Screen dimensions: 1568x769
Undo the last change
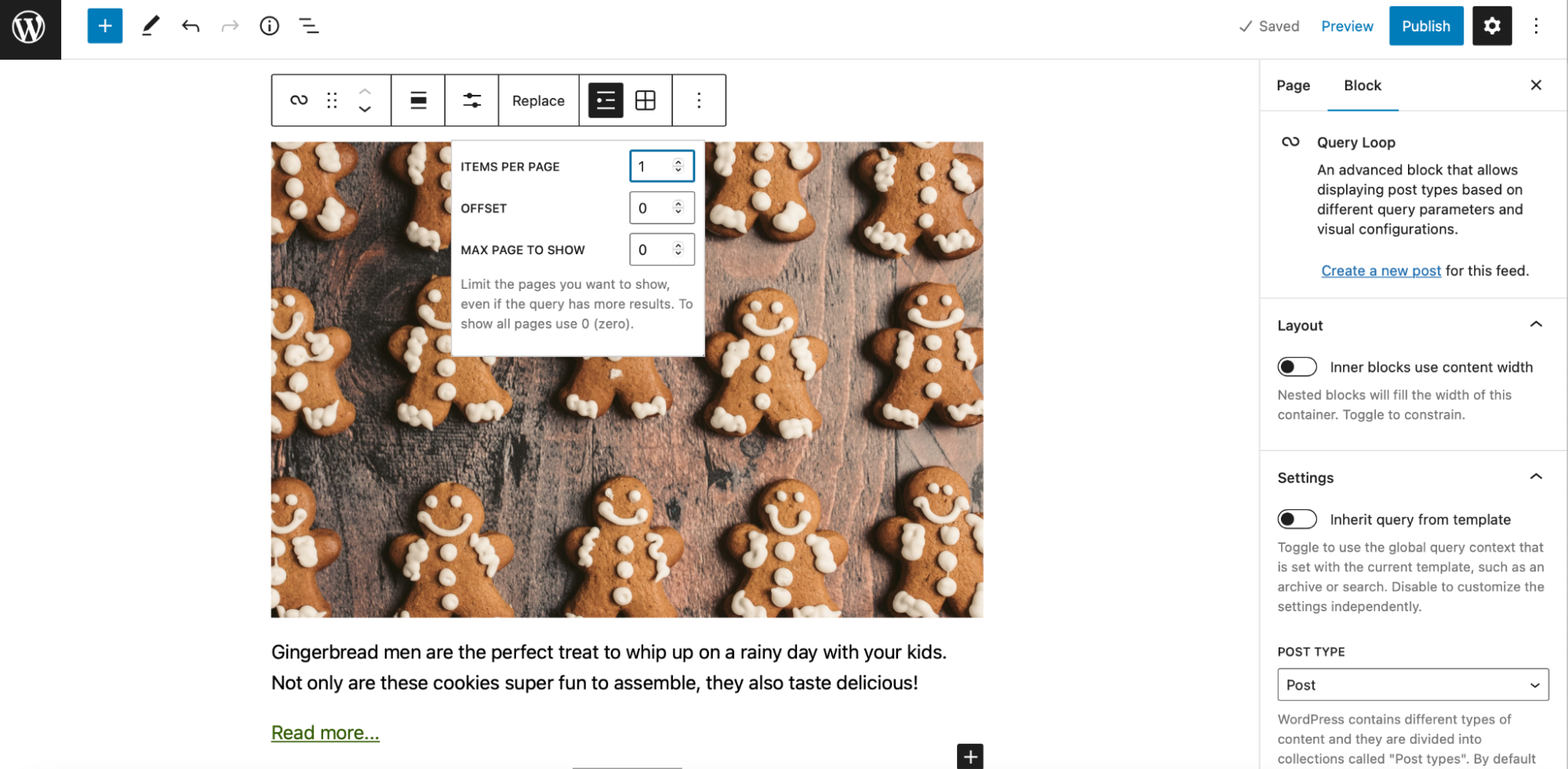191,26
